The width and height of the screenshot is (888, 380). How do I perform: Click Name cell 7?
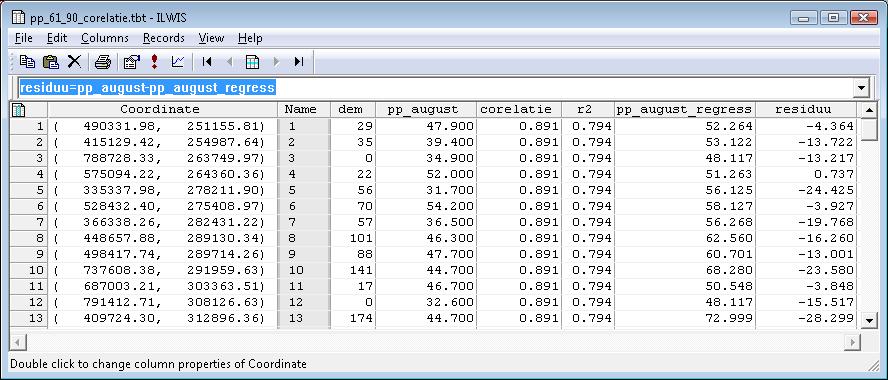click(304, 222)
